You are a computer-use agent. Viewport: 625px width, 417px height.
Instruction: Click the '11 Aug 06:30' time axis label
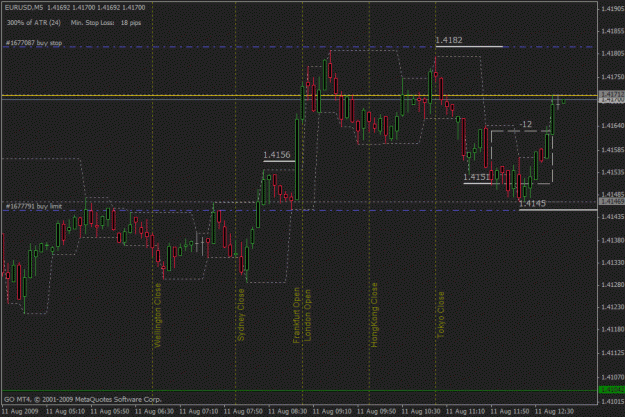[x=154, y=411]
